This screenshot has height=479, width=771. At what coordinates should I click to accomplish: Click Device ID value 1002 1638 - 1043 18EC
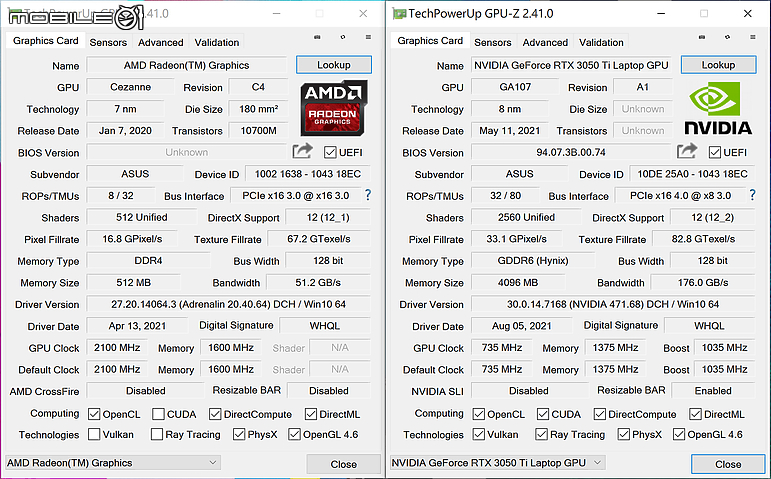(308, 174)
